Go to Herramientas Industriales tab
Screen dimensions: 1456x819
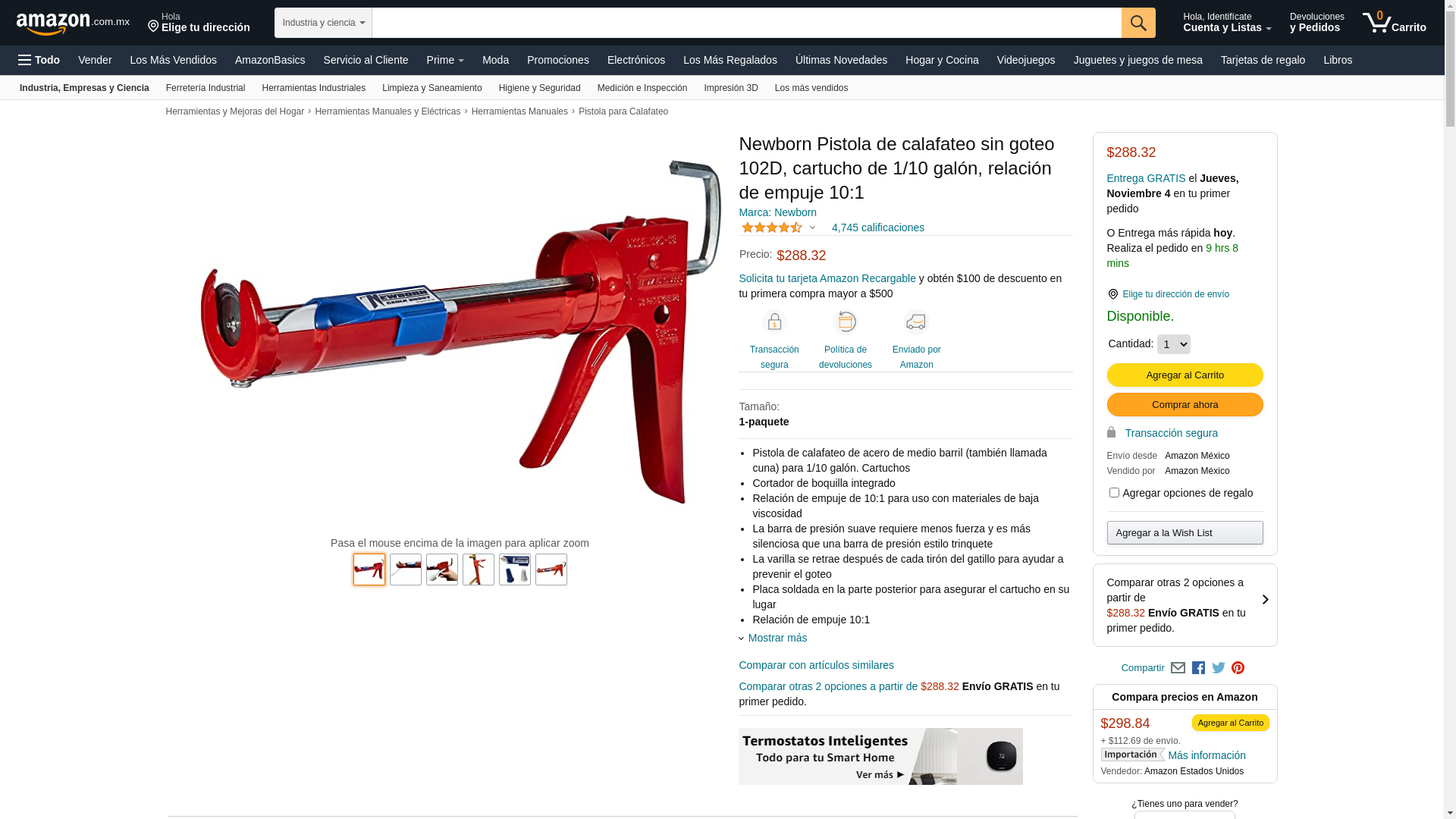[x=313, y=88]
